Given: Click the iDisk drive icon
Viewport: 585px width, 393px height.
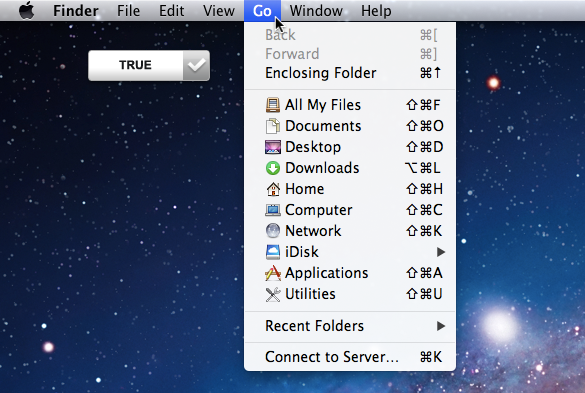Looking at the screenshot, I should click(x=273, y=252).
